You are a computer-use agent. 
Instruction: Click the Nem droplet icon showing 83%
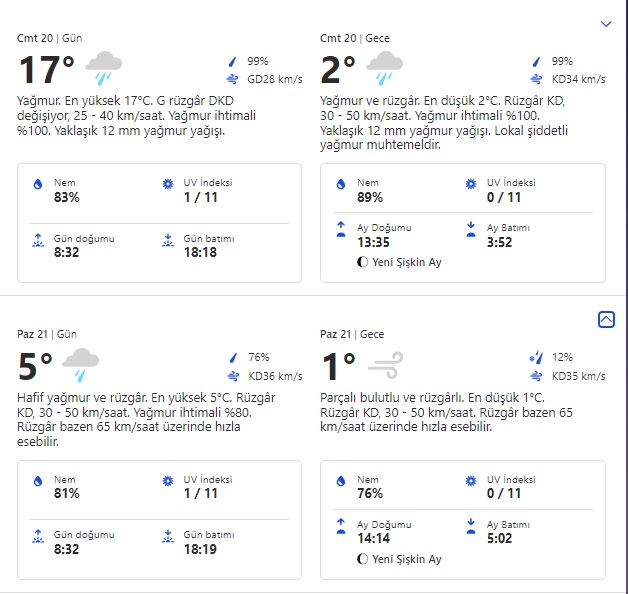pos(38,185)
